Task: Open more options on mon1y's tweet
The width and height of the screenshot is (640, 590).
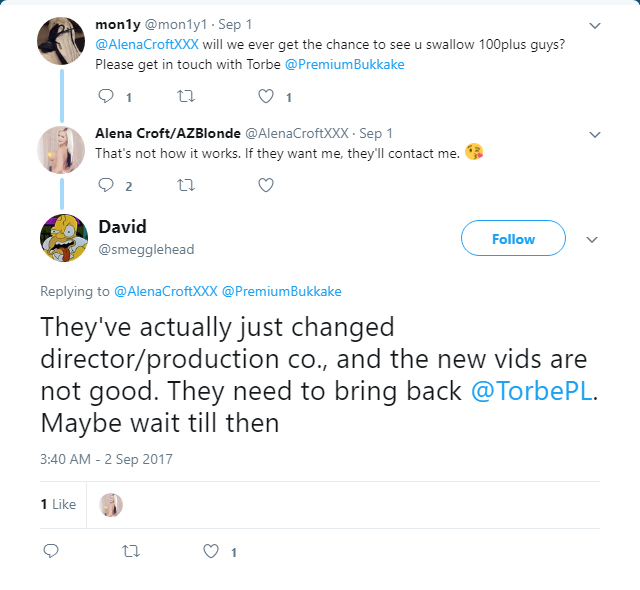Action: [x=595, y=25]
